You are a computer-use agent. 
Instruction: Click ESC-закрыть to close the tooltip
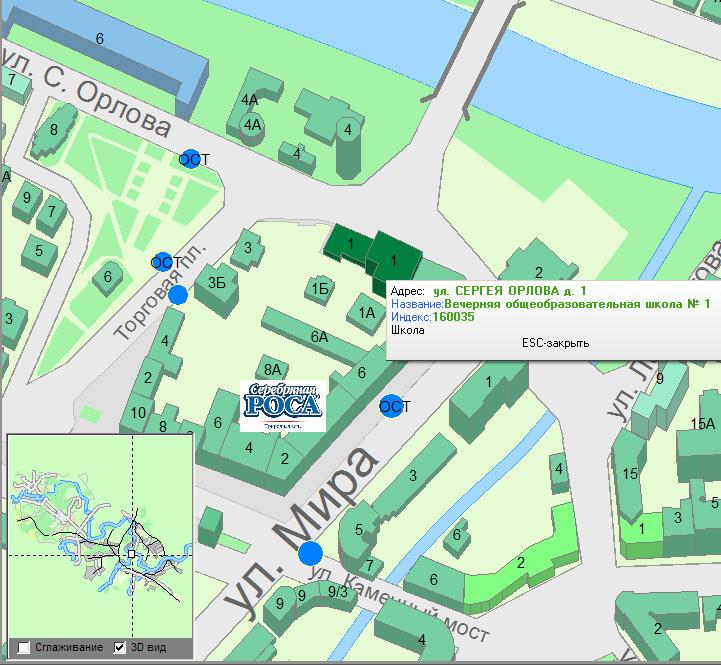point(555,343)
